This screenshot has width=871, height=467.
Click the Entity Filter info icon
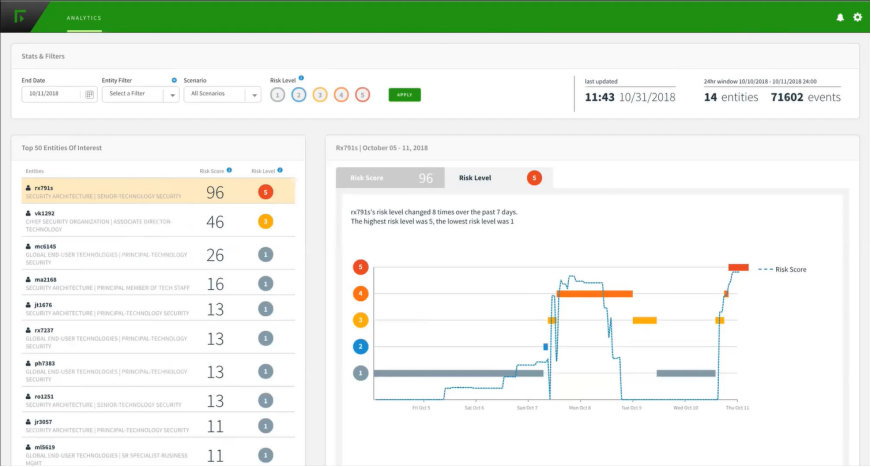point(174,79)
